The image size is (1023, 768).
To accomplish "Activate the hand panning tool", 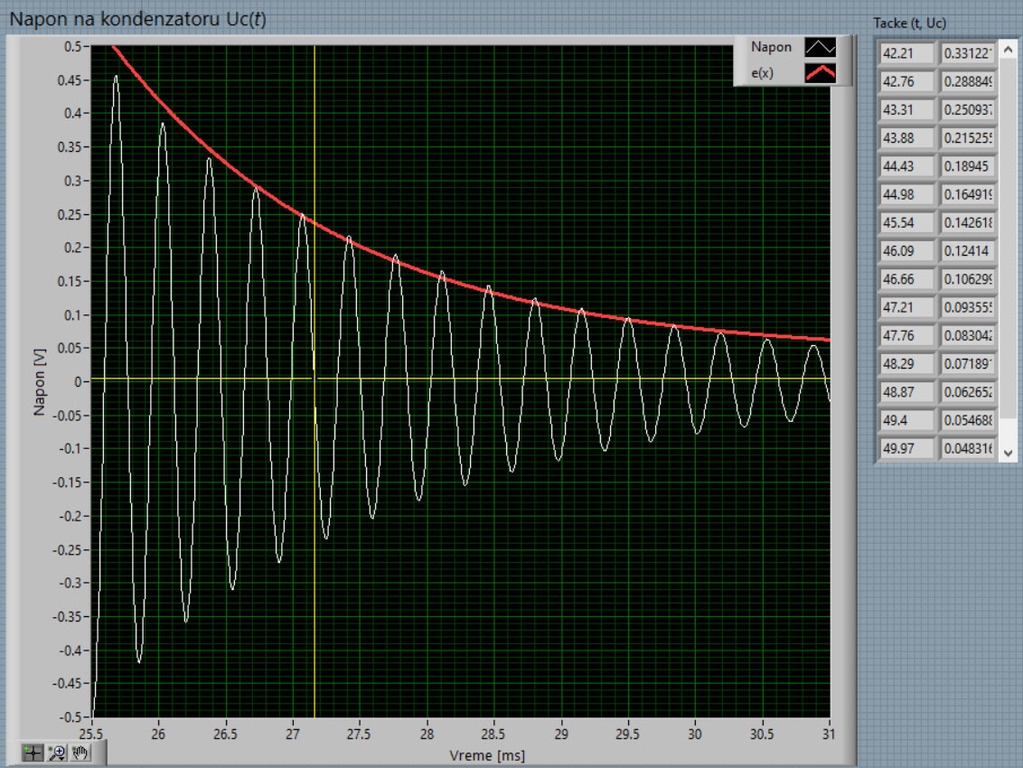I will 81,753.
